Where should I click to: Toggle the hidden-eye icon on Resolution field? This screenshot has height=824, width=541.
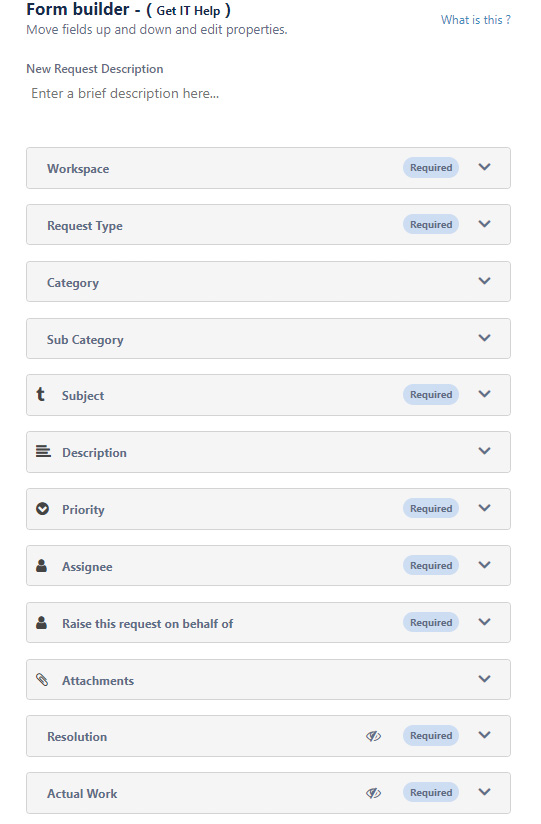pyautogui.click(x=373, y=736)
